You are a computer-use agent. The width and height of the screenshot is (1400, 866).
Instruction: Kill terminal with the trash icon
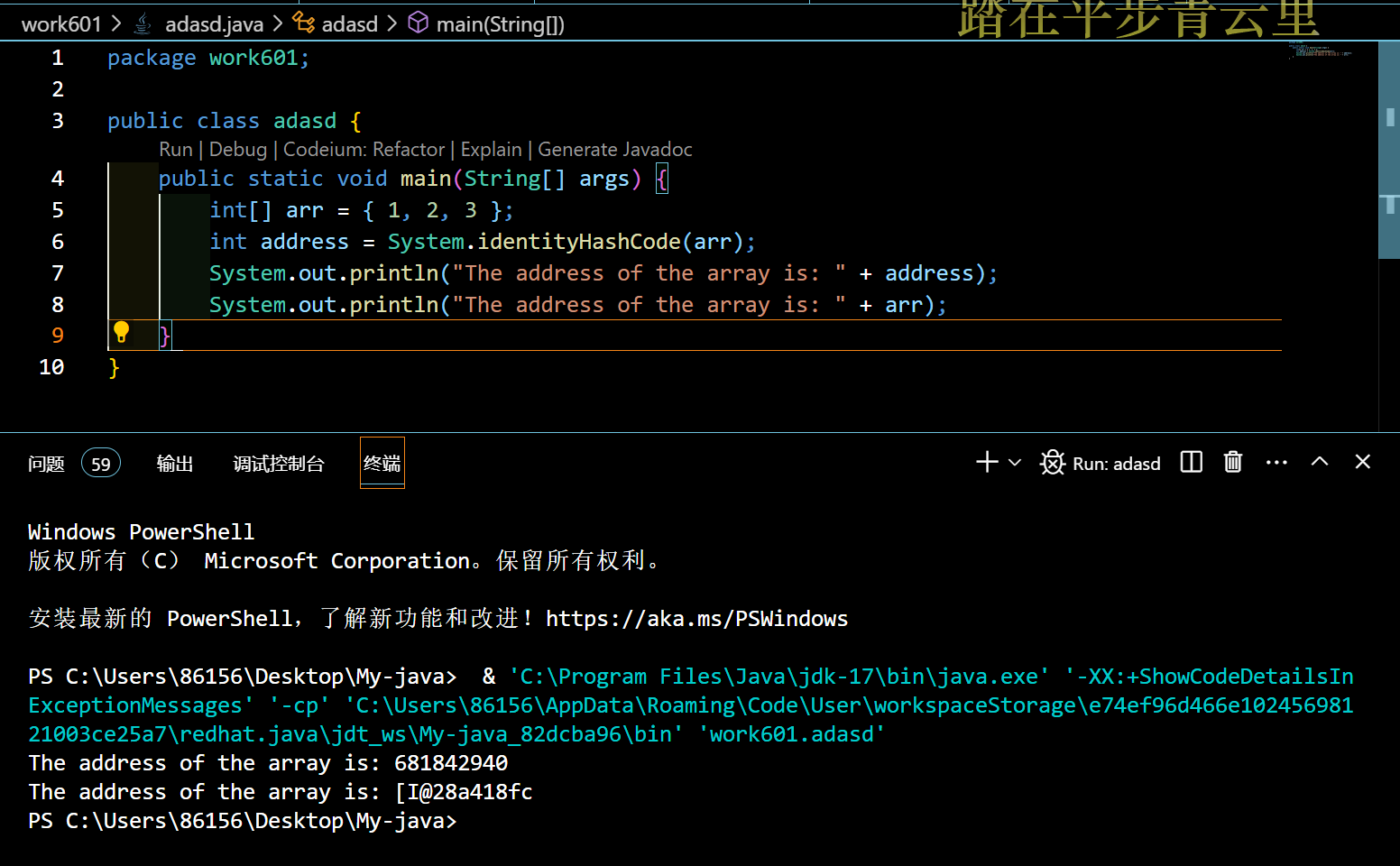pyautogui.click(x=1233, y=463)
